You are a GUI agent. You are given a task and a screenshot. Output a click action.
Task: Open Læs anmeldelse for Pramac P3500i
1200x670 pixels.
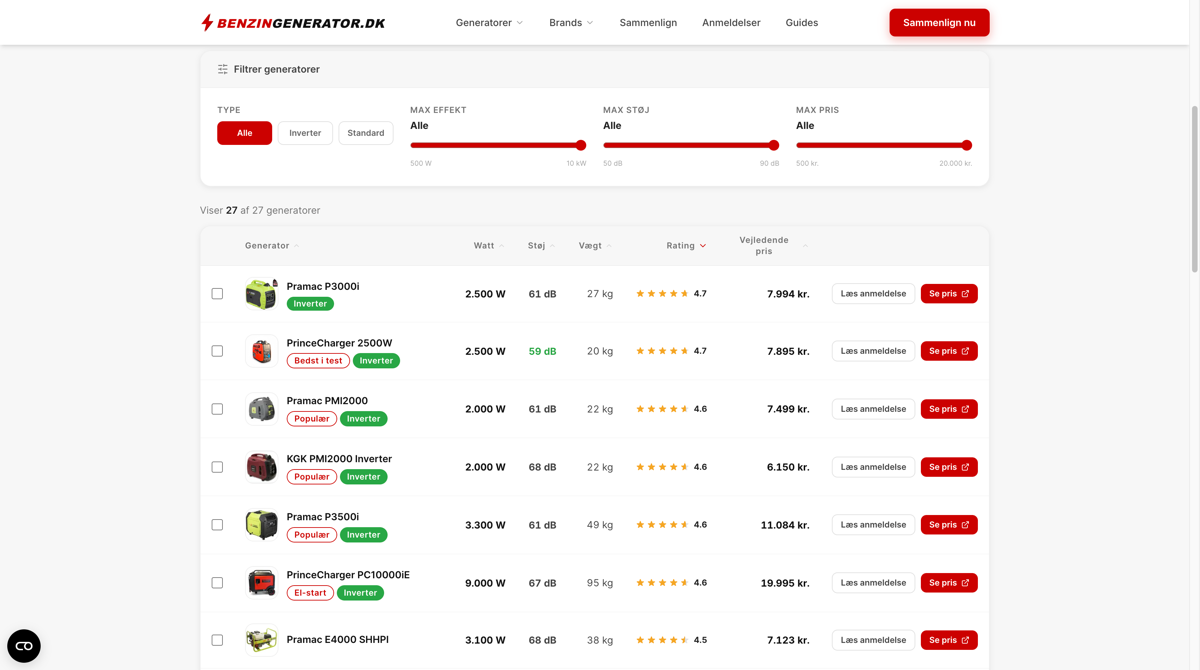(873, 525)
